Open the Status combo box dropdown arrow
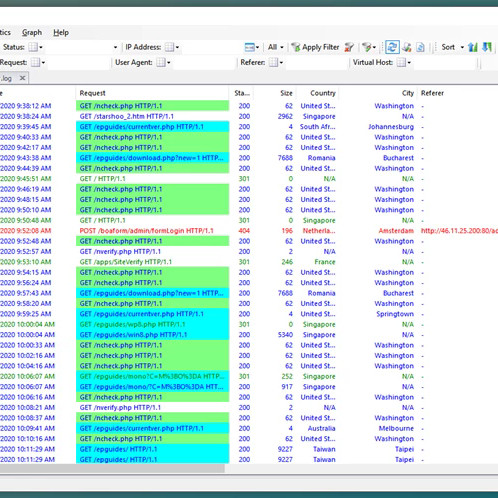This screenshot has width=498, height=498. coord(115,47)
